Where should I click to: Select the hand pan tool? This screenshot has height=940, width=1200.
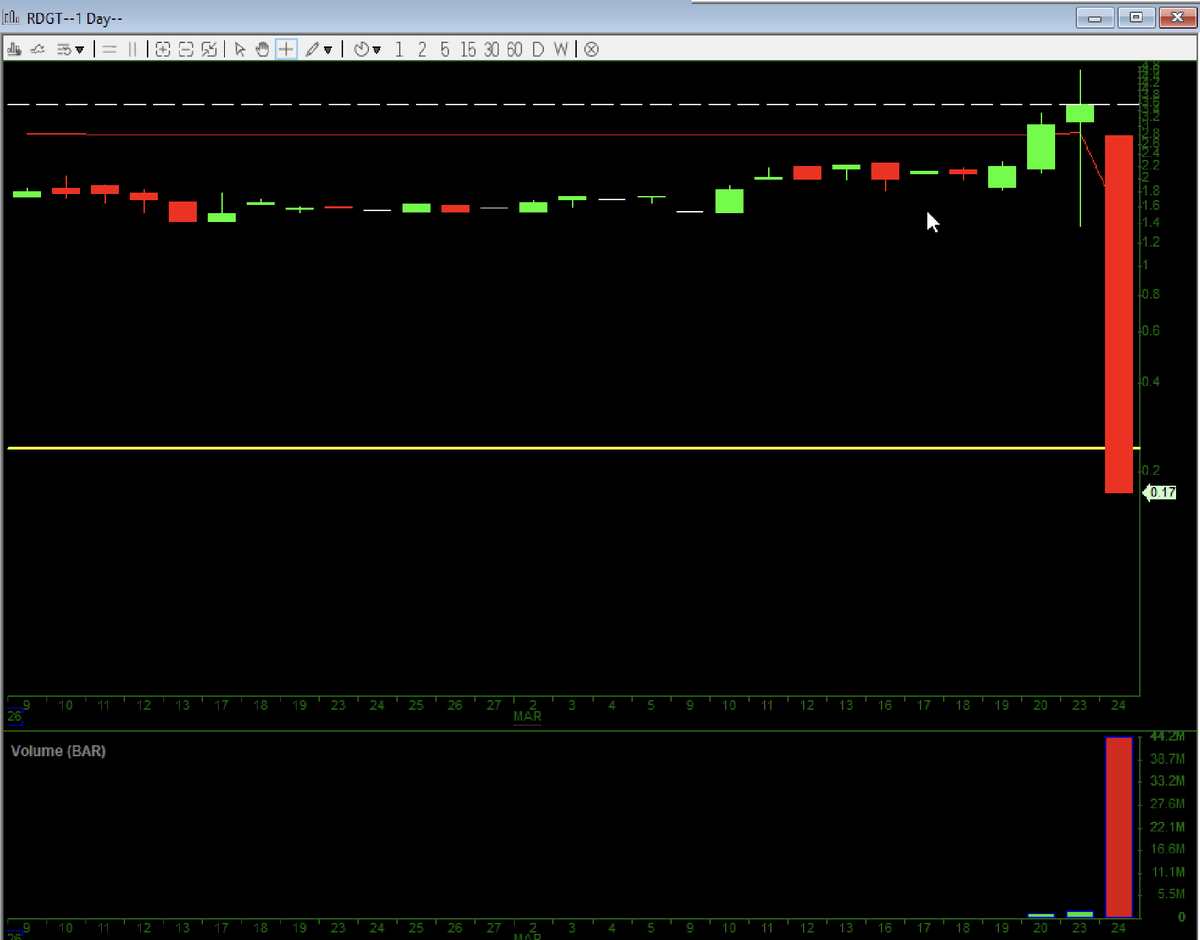click(x=263, y=49)
